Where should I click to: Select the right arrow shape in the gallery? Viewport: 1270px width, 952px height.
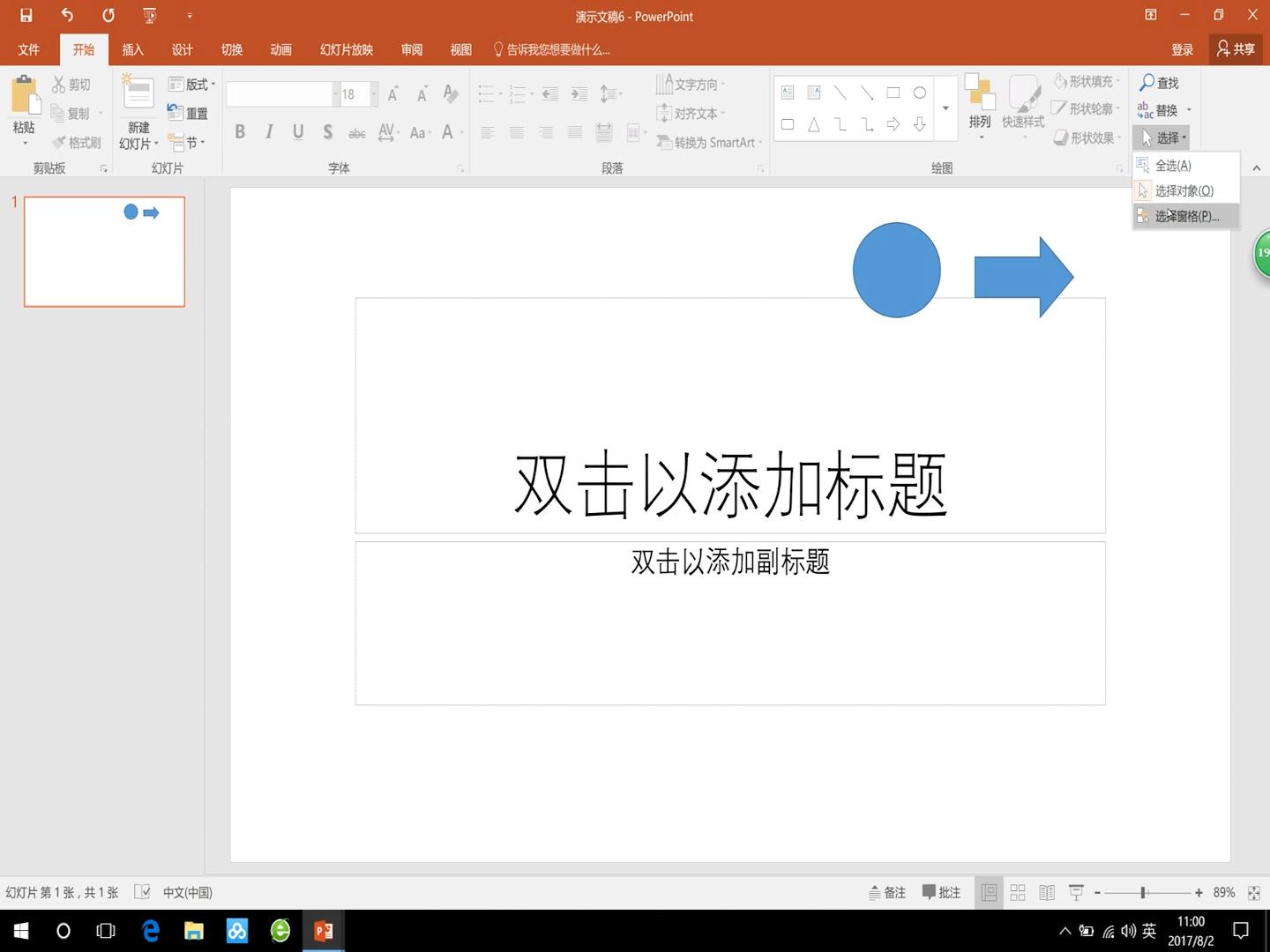click(x=893, y=124)
